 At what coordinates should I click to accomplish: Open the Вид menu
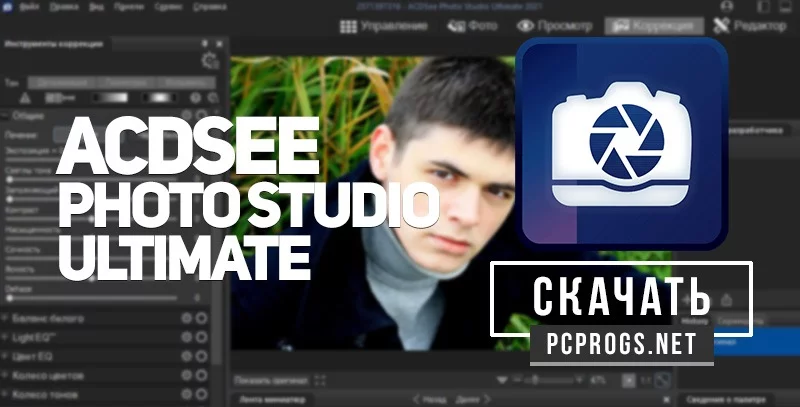point(96,7)
